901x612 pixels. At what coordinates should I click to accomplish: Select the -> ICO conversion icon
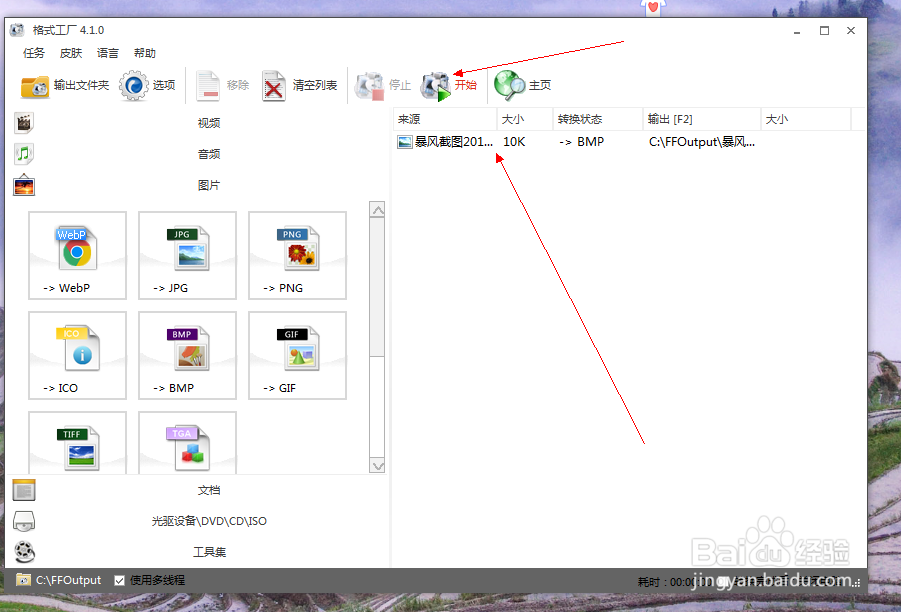[x=78, y=355]
